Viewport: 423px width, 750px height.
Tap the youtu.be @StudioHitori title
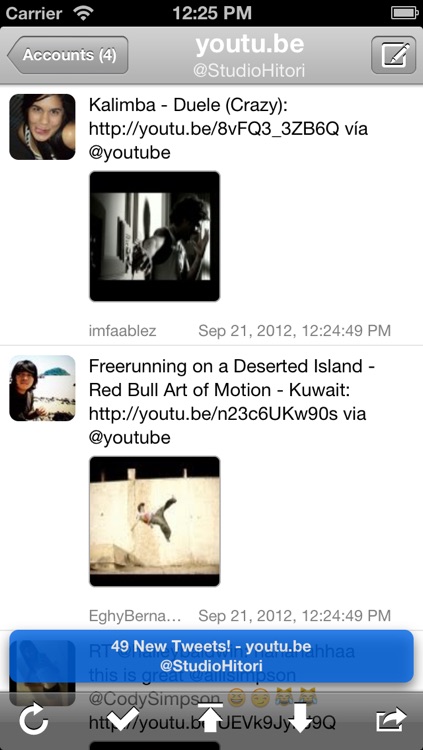click(x=249, y=56)
